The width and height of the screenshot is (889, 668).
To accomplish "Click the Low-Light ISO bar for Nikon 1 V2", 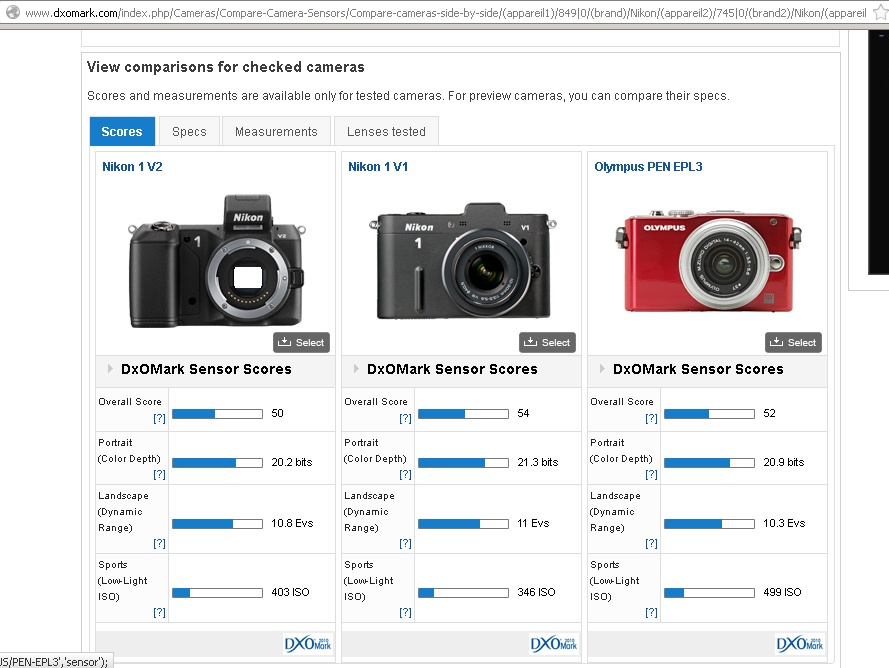I will point(218,593).
